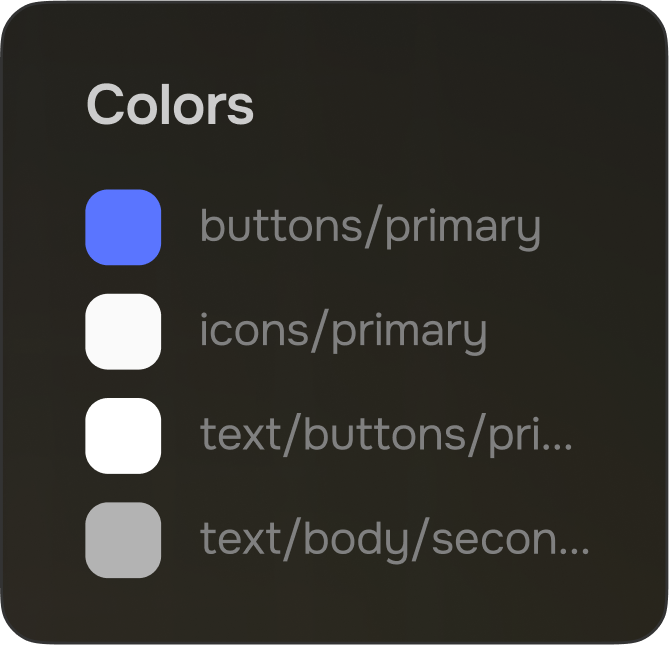Viewport: 669px width, 645px height.
Task: Click the Colors heading
Action: pos(170,104)
